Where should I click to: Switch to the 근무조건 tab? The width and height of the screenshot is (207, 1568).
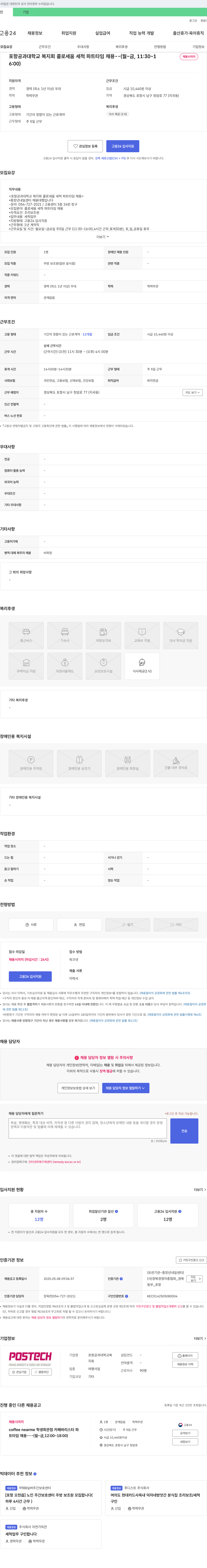click(x=44, y=47)
